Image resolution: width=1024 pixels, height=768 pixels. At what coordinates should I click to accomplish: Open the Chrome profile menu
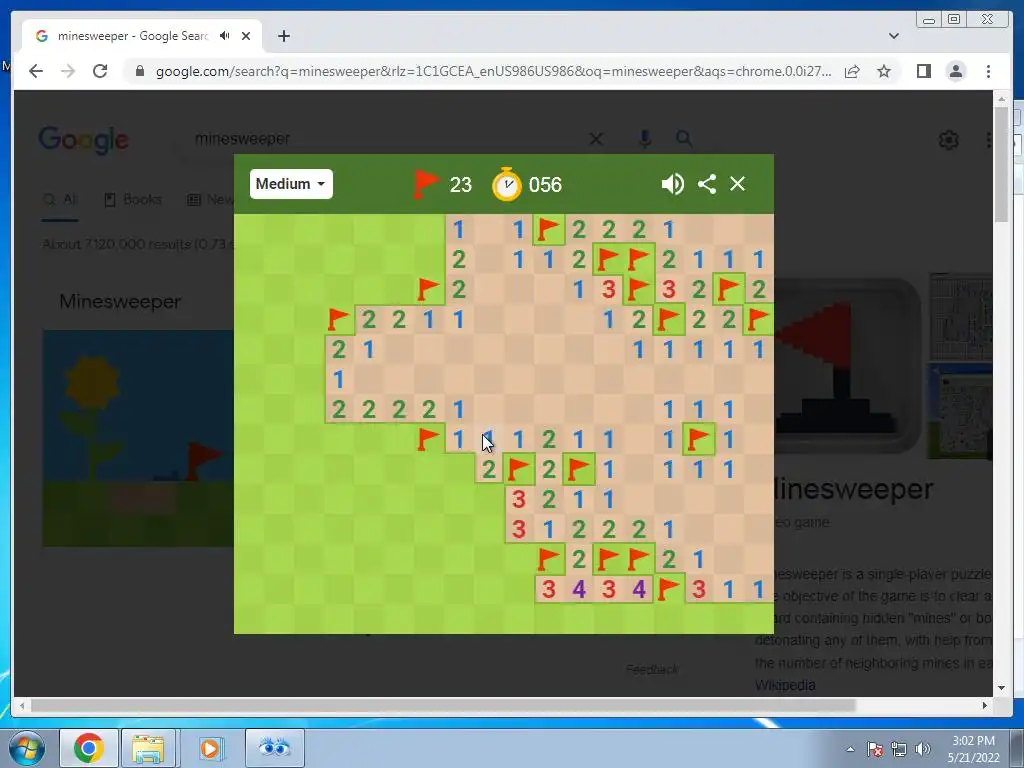point(956,71)
